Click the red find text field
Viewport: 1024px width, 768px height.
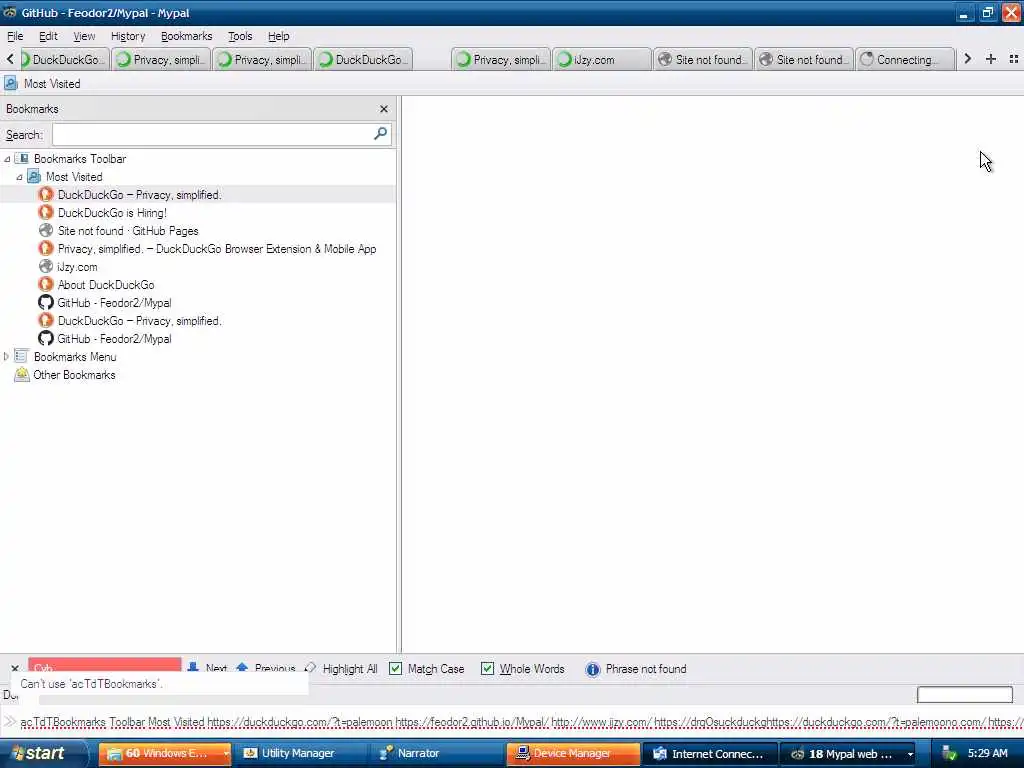[x=104, y=665]
